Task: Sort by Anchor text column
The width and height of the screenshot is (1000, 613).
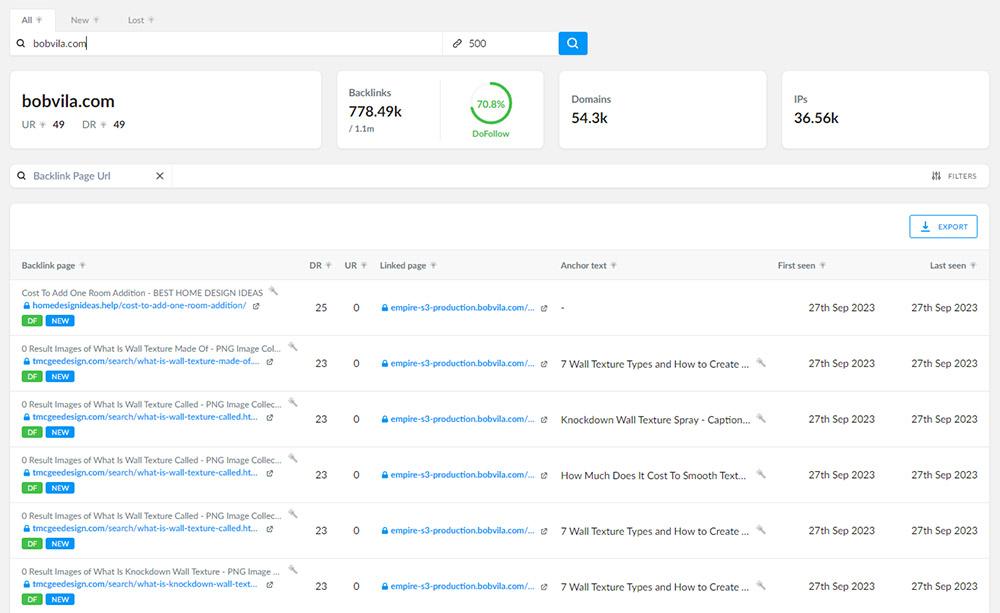Action: point(588,265)
